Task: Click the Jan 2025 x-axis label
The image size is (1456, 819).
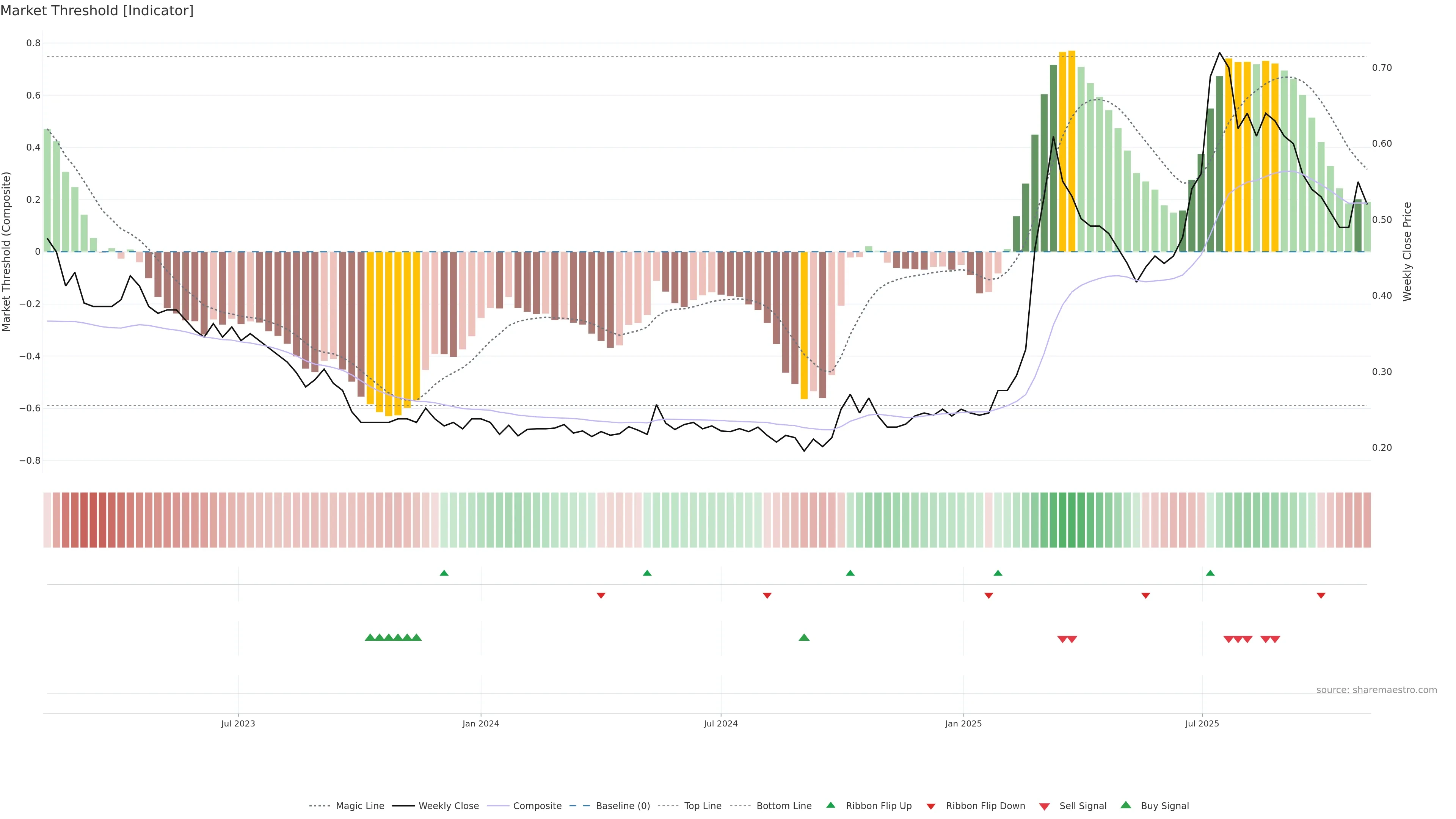Action: click(x=963, y=723)
